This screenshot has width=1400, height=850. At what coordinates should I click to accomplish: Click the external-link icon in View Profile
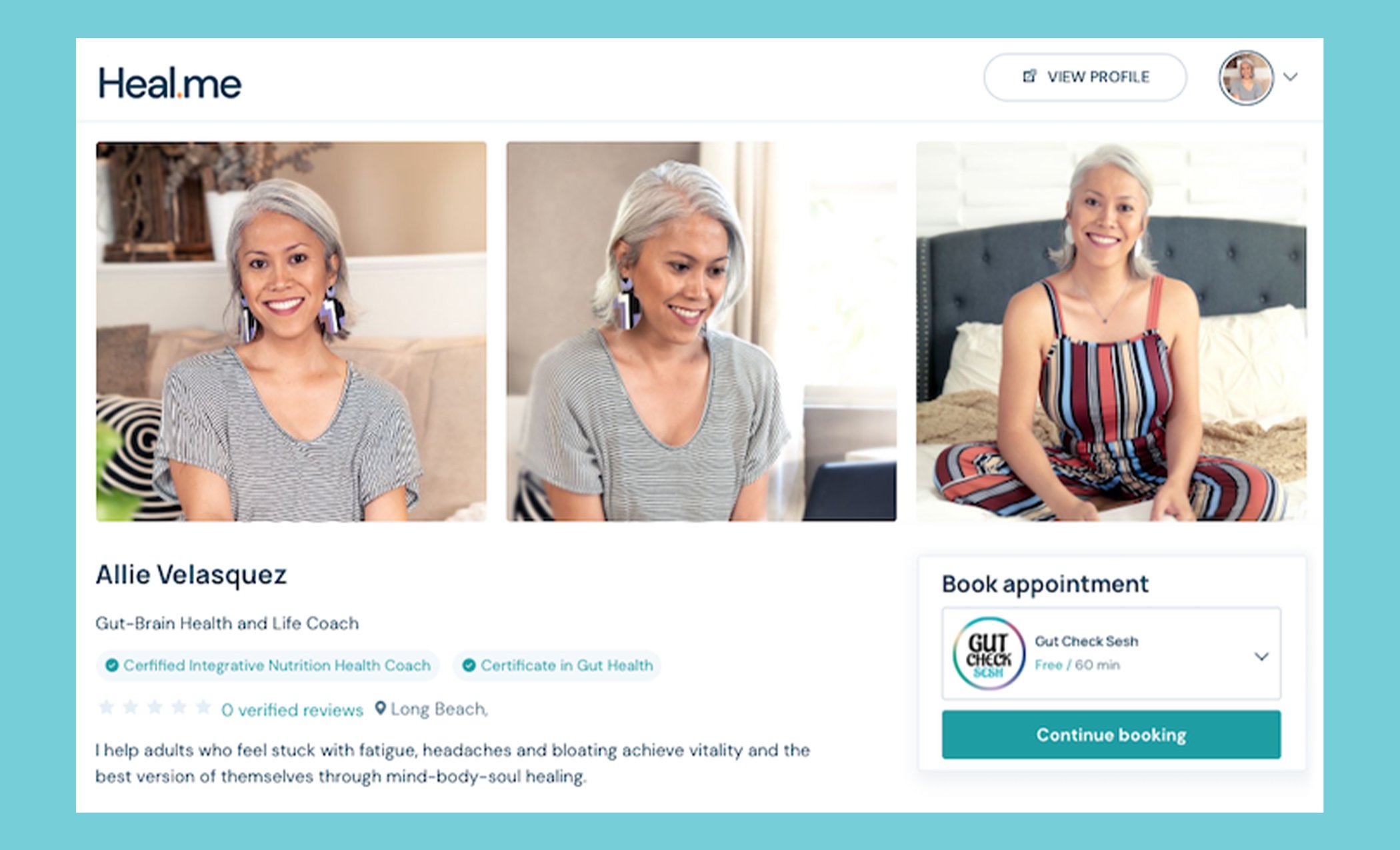coord(1029,77)
